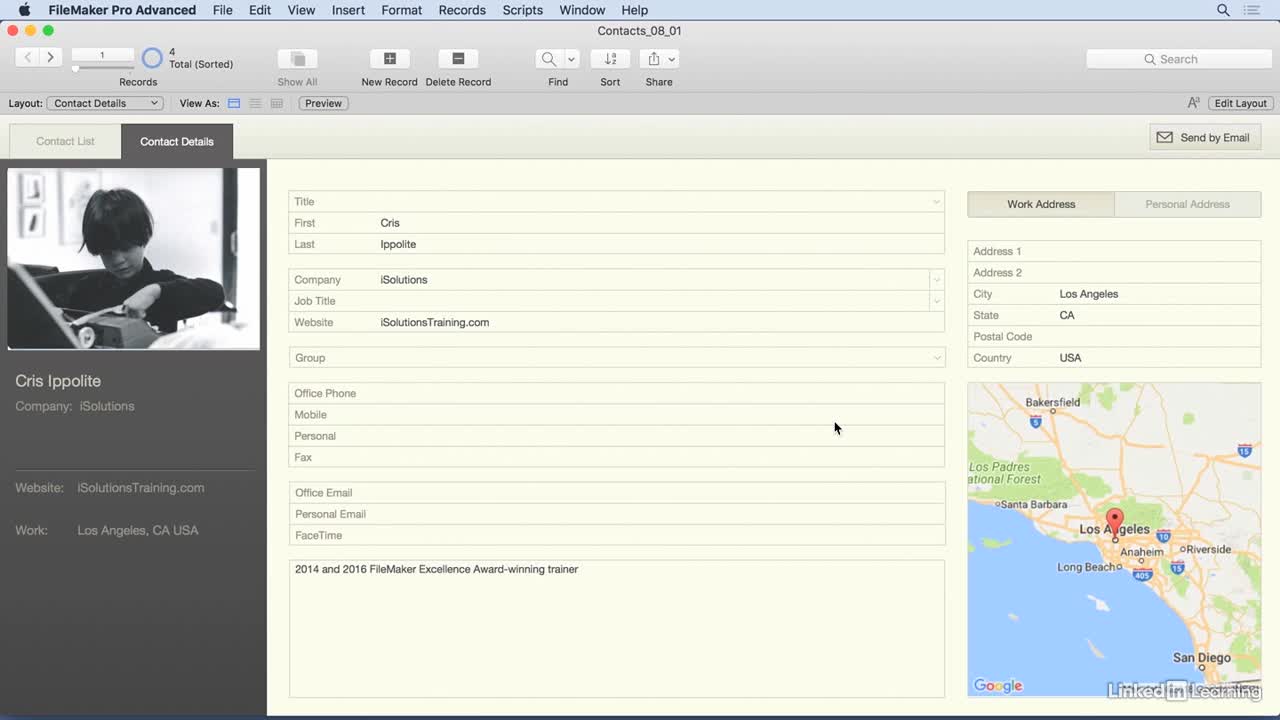
Task: Click the Office Phone field
Action: pyautogui.click(x=616, y=393)
